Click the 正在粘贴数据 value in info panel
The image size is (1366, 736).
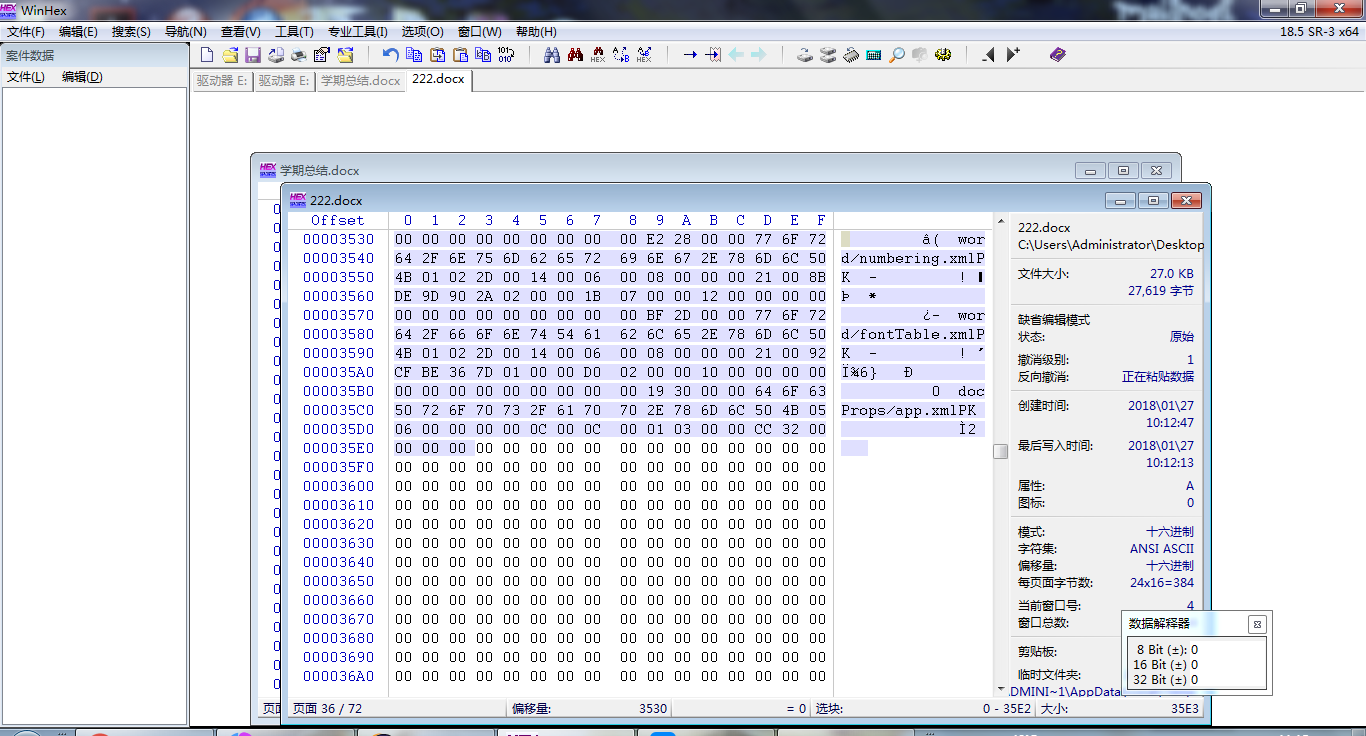tap(1158, 377)
